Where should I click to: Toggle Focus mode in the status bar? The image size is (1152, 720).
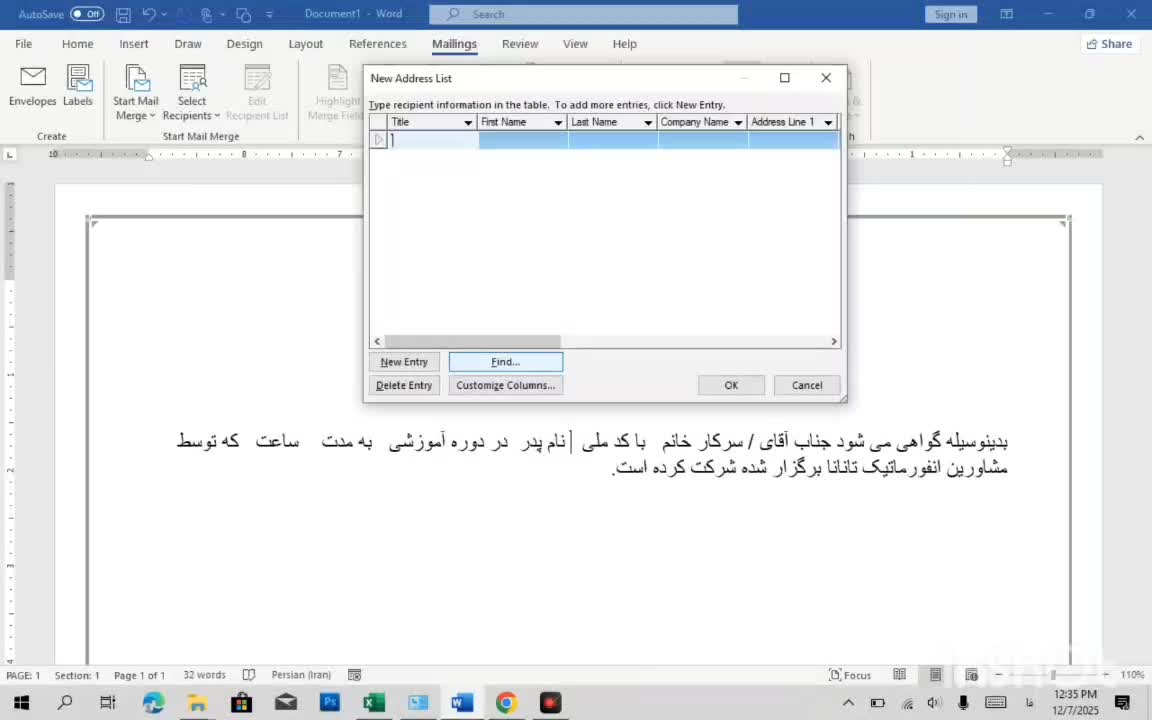[849, 675]
